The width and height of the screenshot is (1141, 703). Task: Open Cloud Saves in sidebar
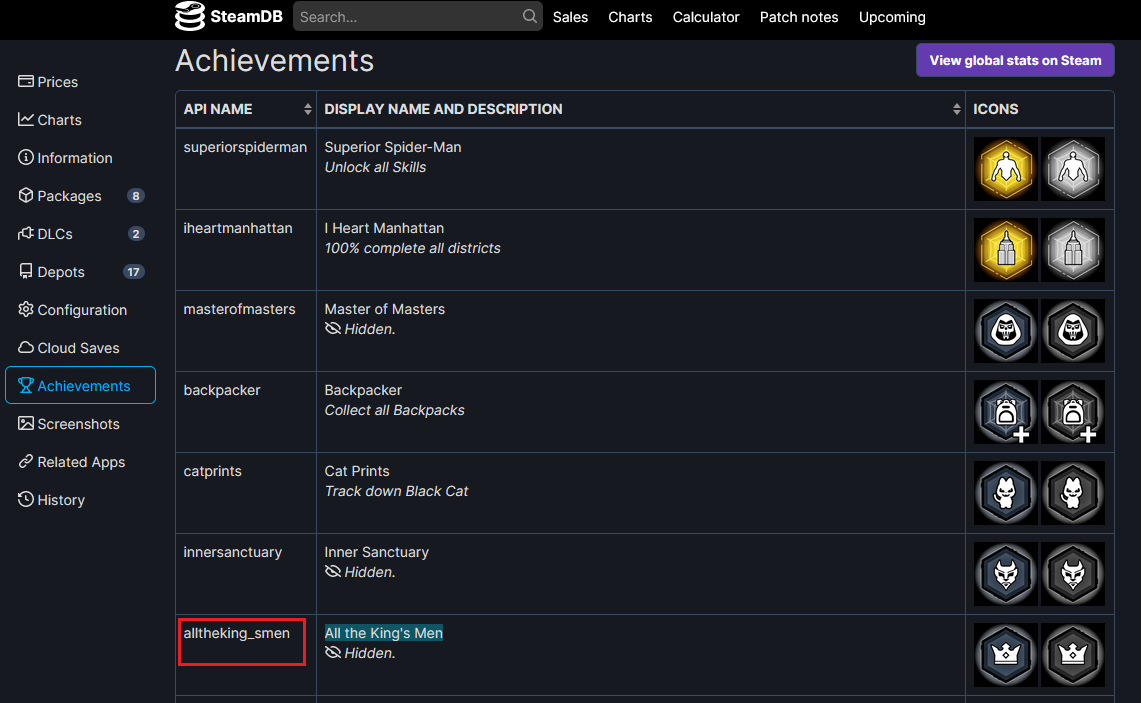(80, 348)
